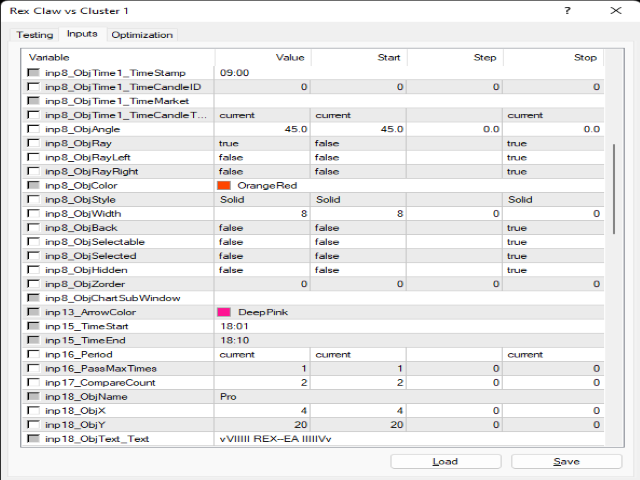The width and height of the screenshot is (640, 480).
Task: Switch to the Testing tab
Action: [35, 35]
